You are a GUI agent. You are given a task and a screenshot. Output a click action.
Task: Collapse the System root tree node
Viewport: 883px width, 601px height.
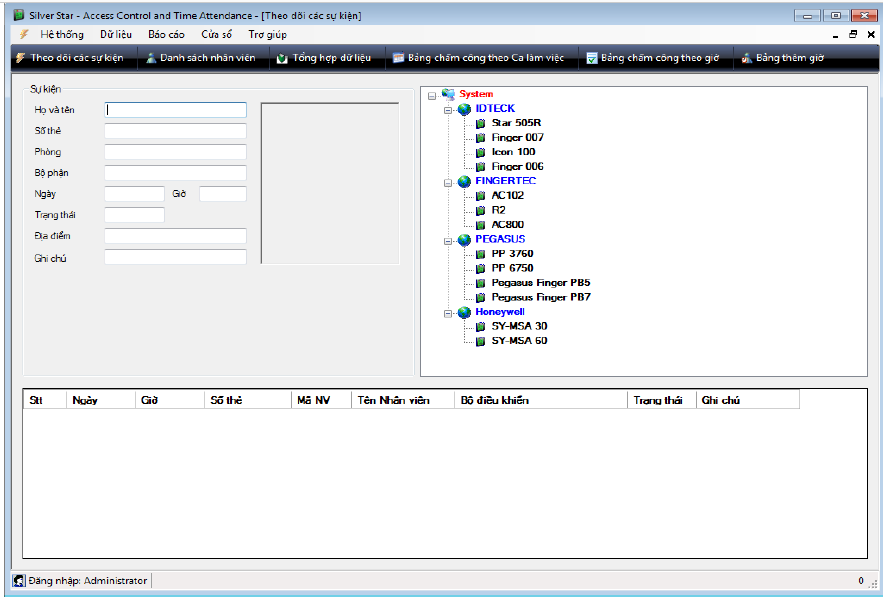pos(431,95)
